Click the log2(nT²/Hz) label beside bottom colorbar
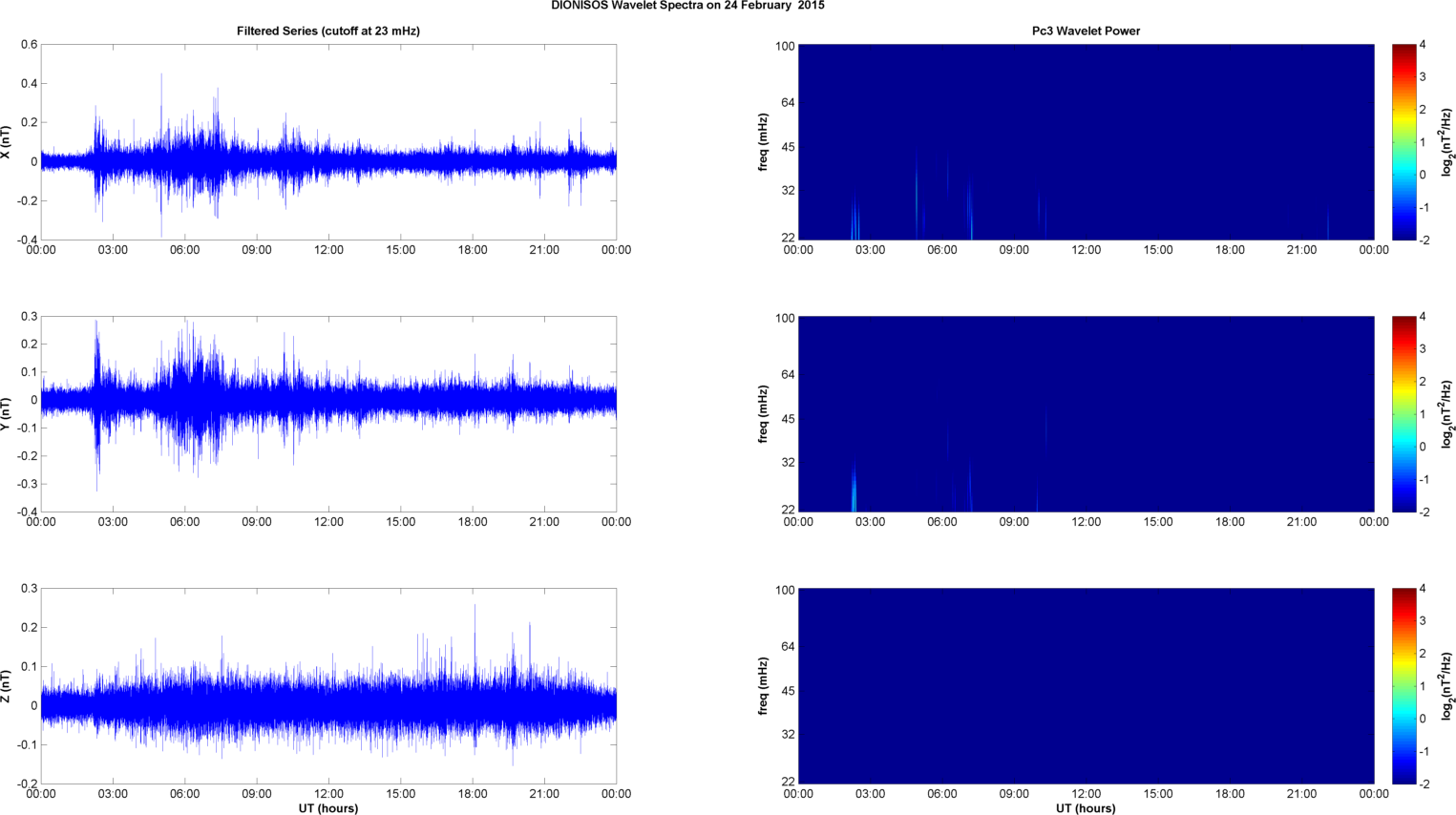The height and width of the screenshot is (815, 1456). pos(1447,686)
